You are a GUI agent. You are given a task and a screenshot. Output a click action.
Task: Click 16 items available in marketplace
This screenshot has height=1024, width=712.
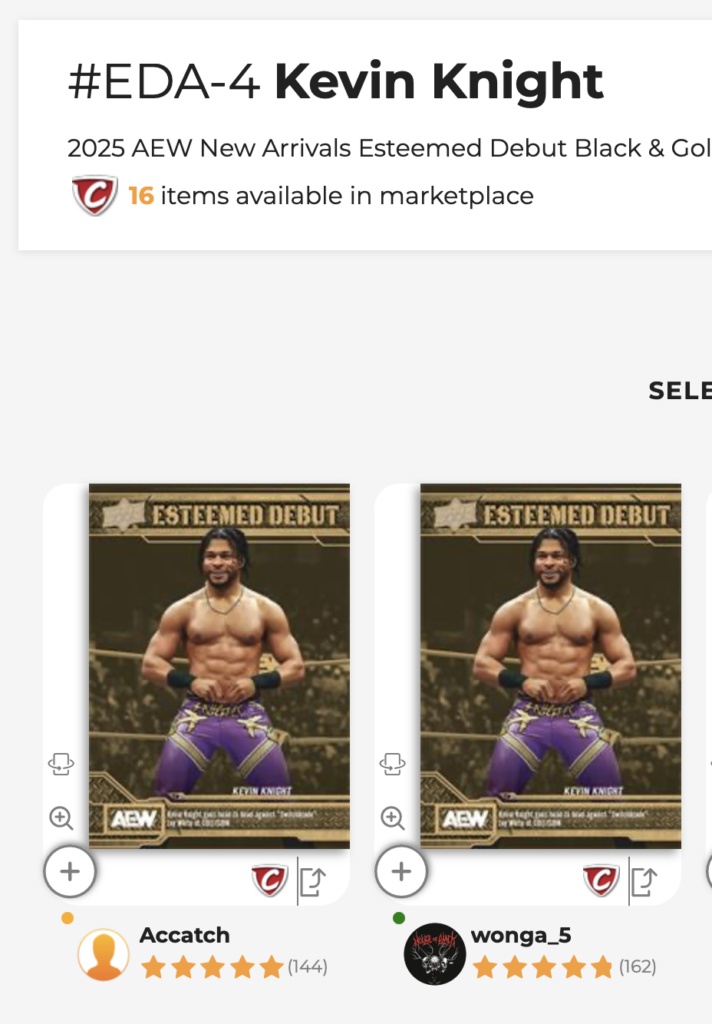(330, 196)
